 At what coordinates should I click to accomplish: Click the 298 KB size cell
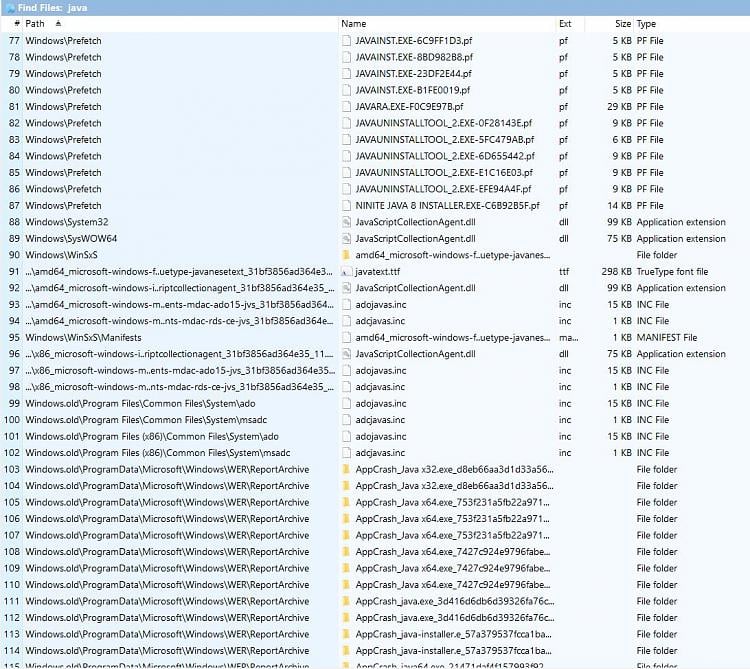617,272
